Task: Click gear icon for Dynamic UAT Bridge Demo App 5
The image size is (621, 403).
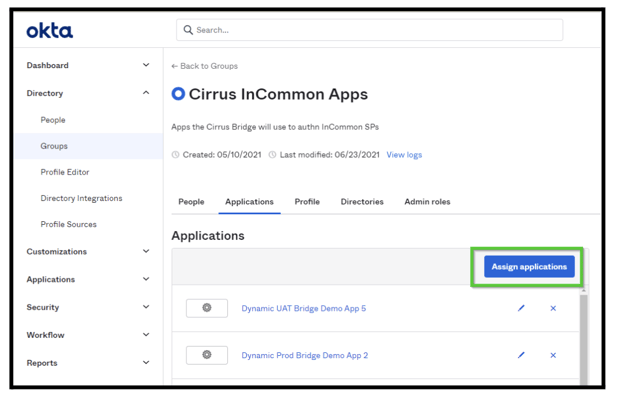Action: coord(207,308)
